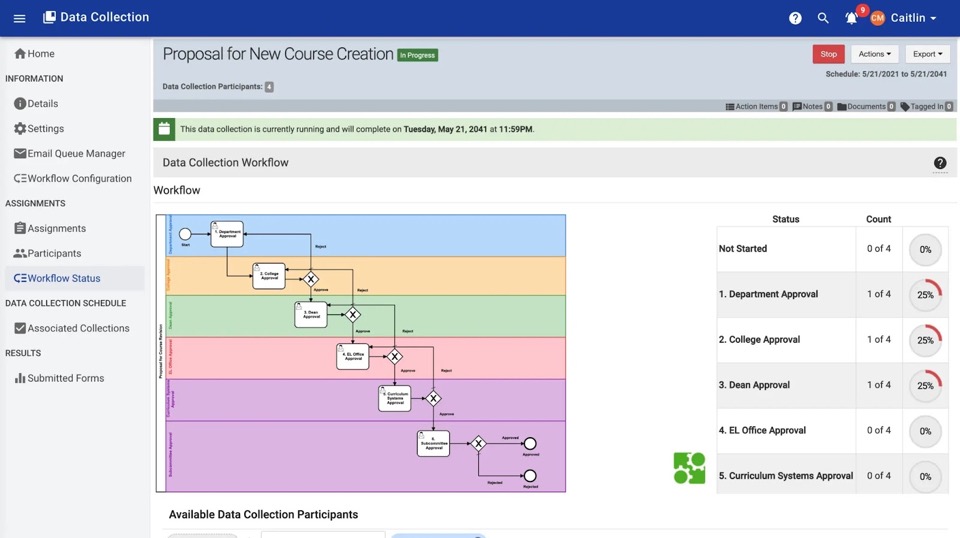The height and width of the screenshot is (538, 960).
Task: Click the Approved end event circle
Action: pyautogui.click(x=530, y=444)
